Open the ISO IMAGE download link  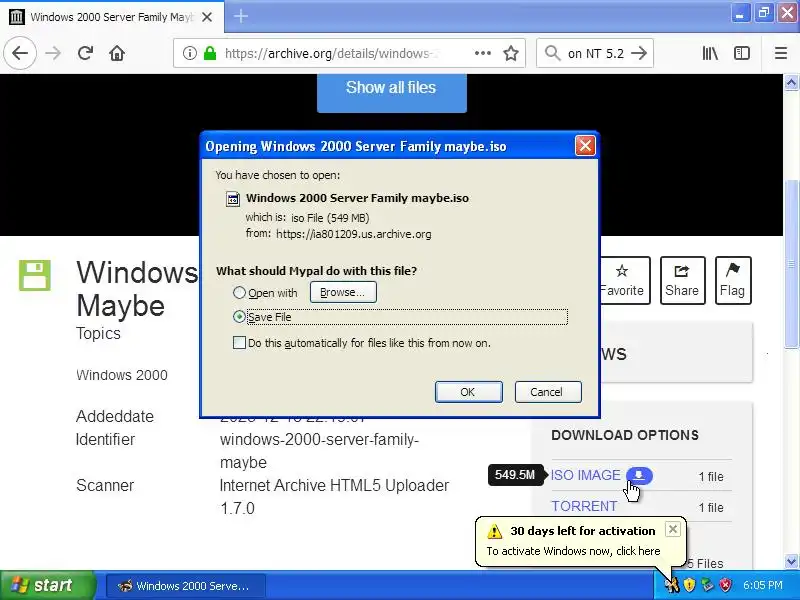(x=586, y=475)
